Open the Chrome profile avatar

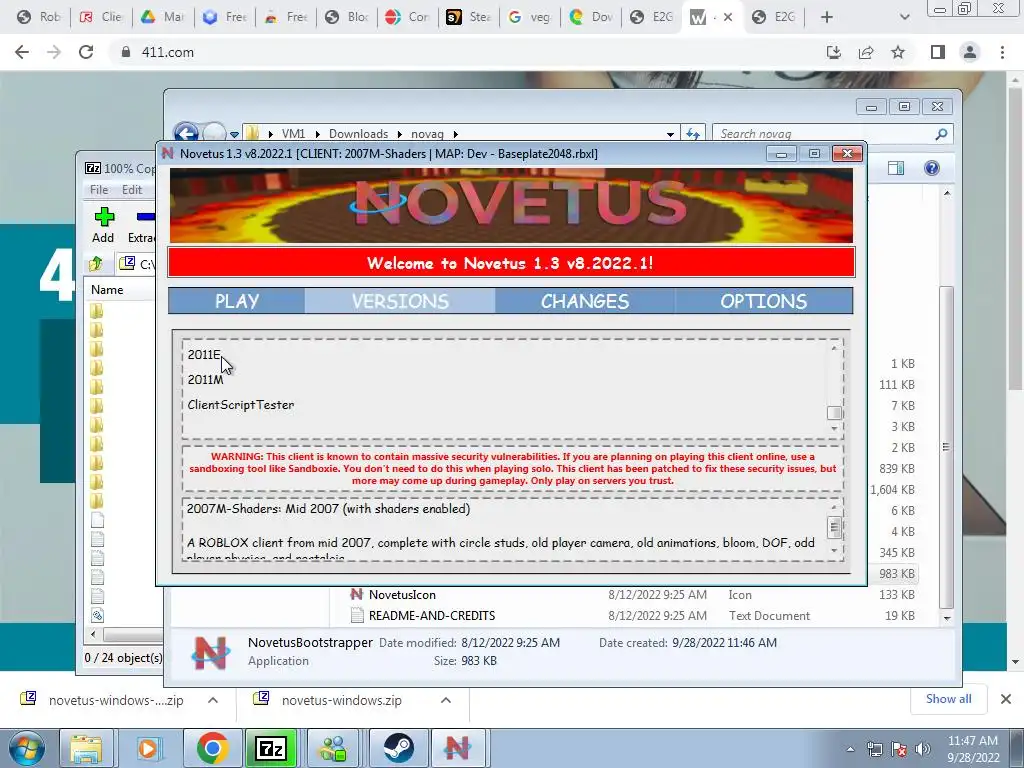click(x=970, y=52)
